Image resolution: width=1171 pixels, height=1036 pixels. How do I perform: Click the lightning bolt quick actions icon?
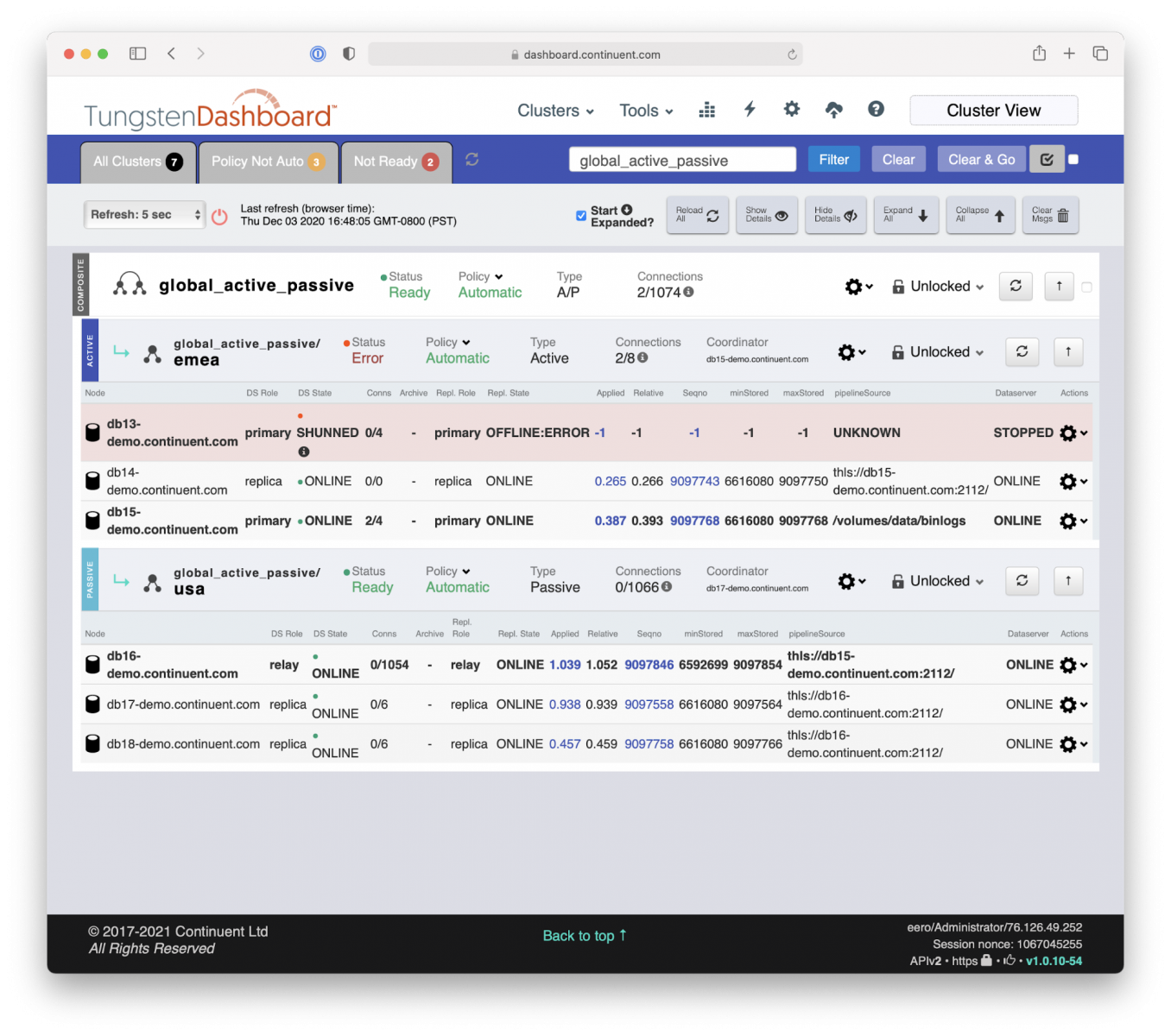(750, 109)
